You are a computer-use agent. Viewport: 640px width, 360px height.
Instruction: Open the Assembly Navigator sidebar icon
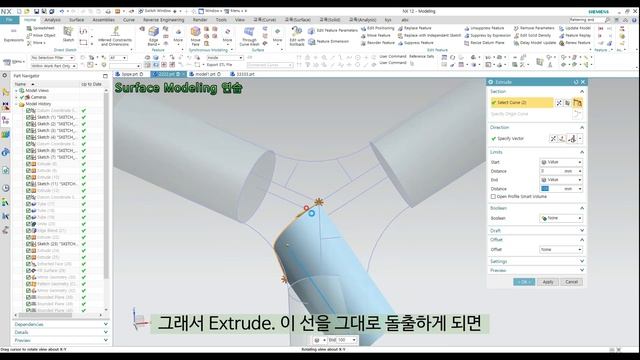point(5,92)
